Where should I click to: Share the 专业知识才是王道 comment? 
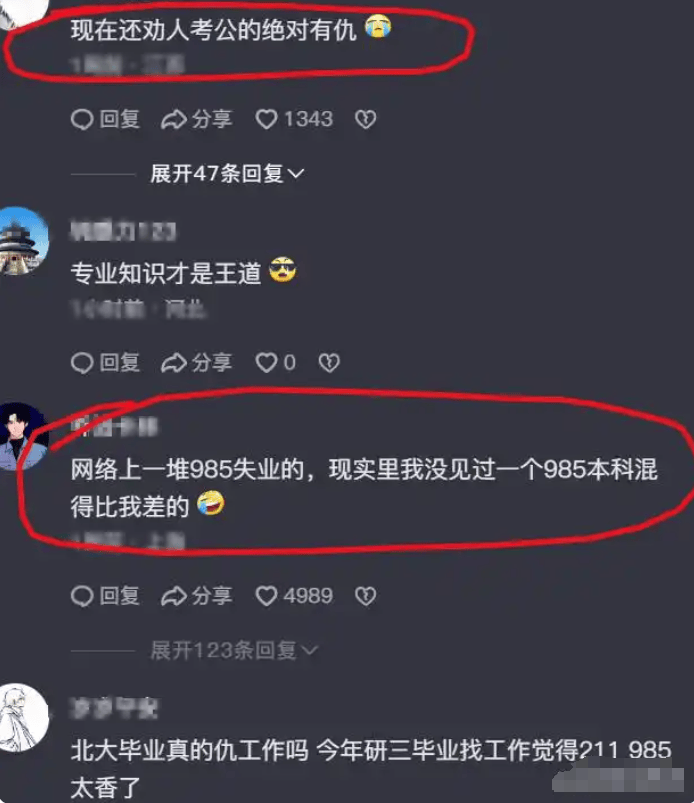tap(196, 363)
